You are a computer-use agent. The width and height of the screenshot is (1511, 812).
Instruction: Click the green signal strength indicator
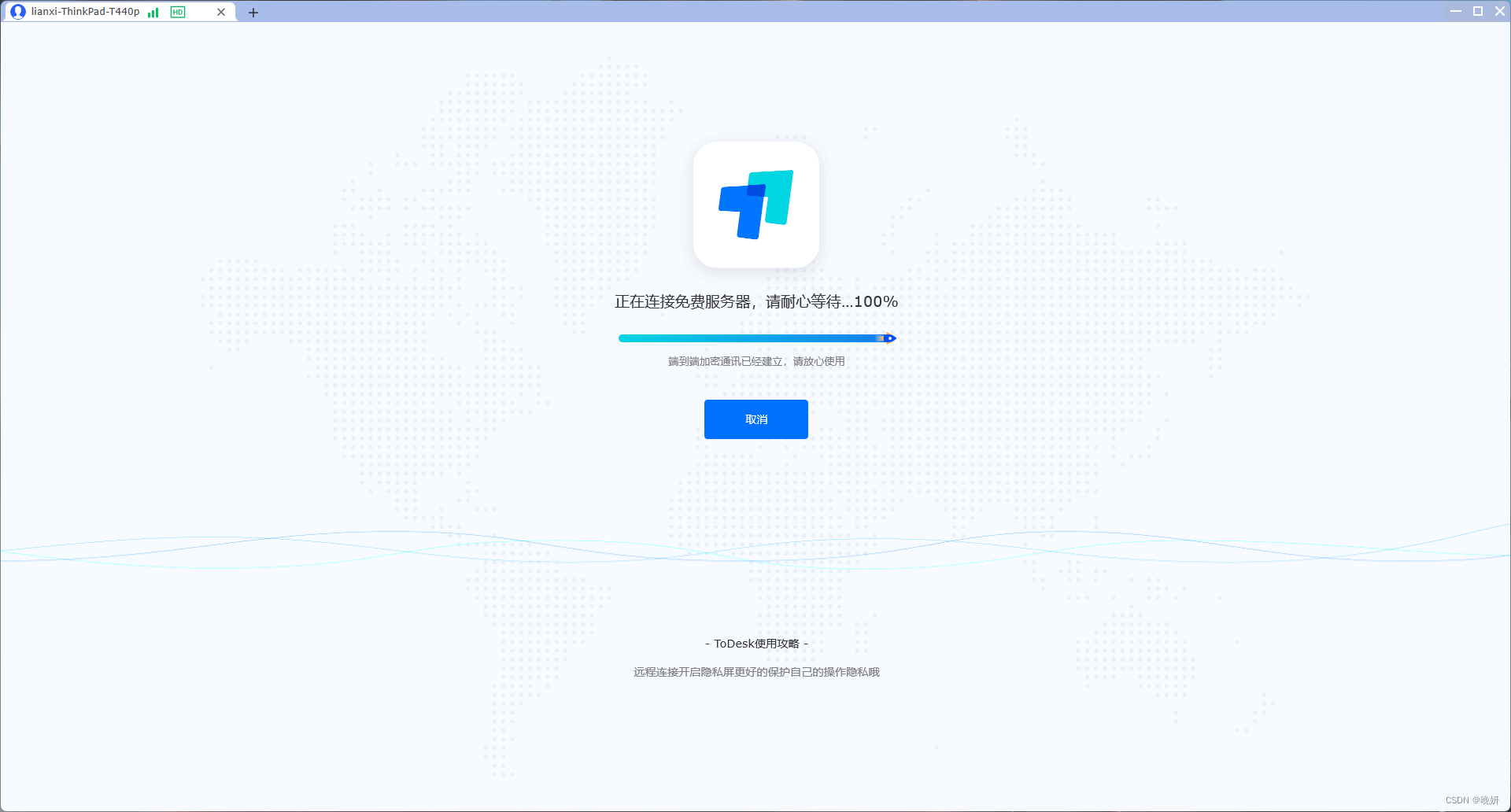[153, 12]
